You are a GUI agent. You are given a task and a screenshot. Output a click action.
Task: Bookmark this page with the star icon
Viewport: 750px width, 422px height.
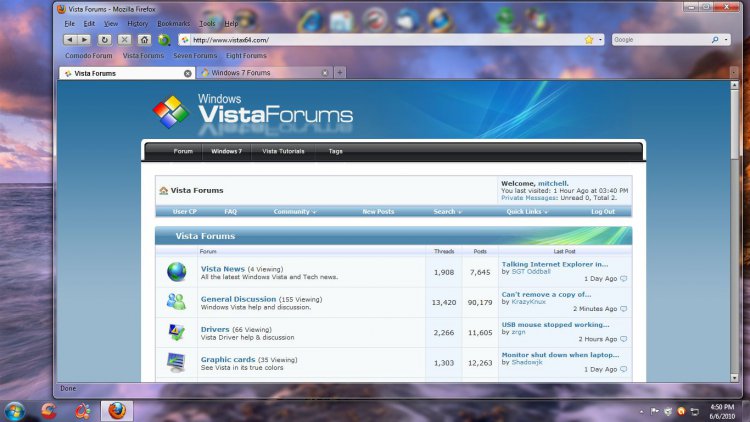589,40
